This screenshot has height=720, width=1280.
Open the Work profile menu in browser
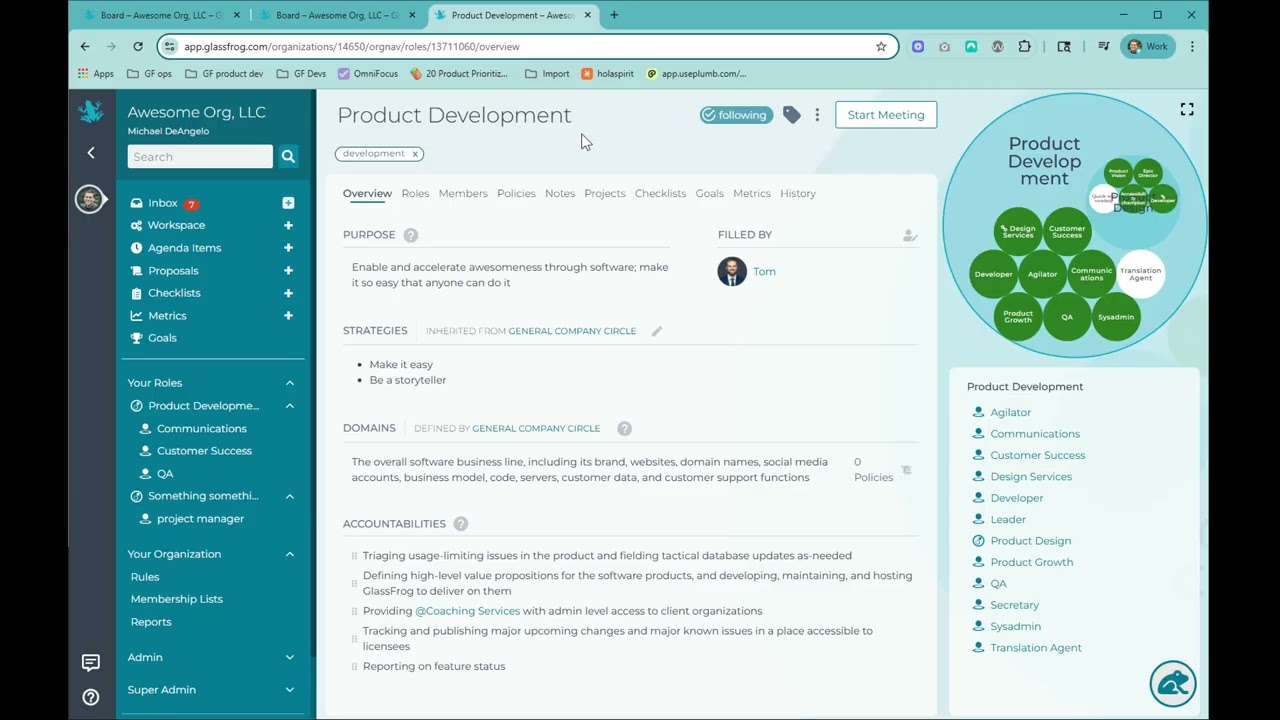(x=1147, y=46)
